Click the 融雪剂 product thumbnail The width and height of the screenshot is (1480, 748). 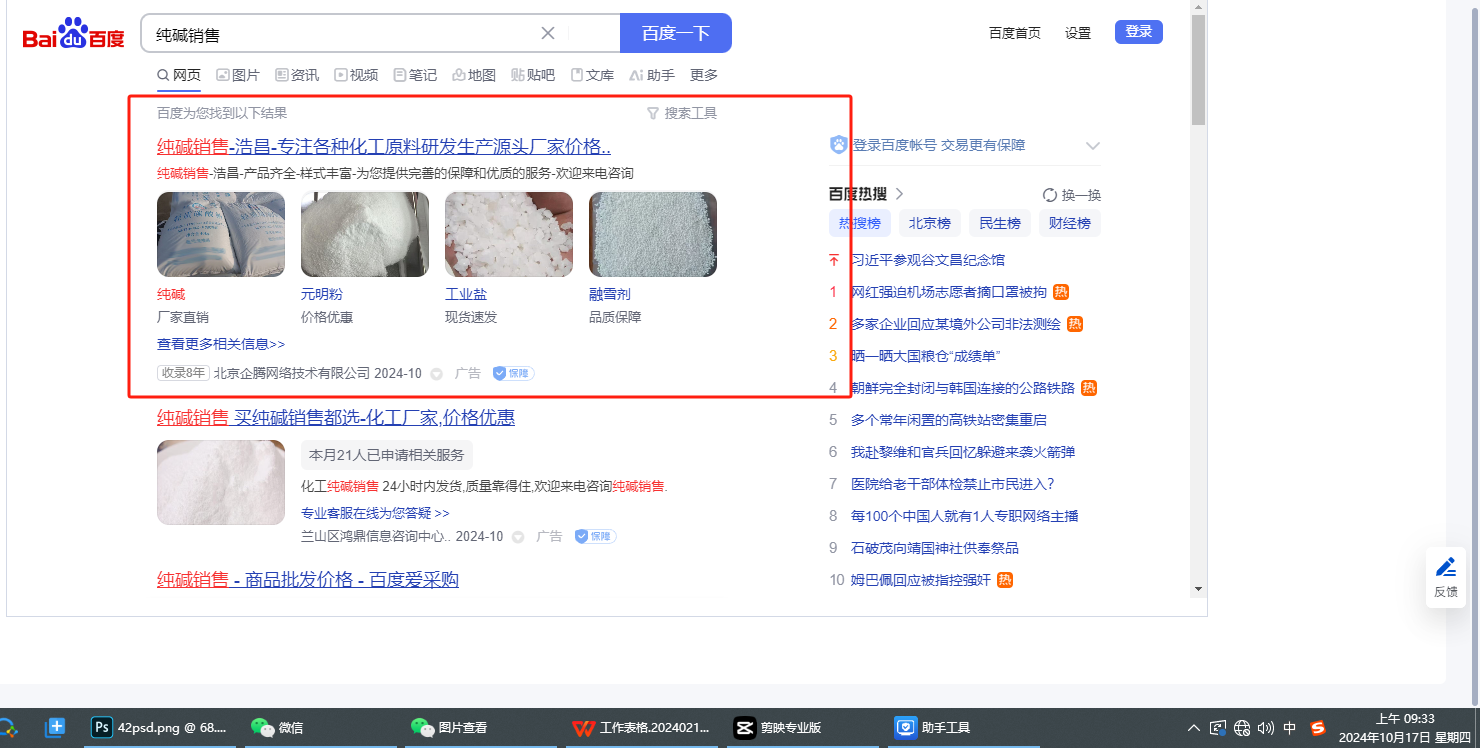point(653,234)
